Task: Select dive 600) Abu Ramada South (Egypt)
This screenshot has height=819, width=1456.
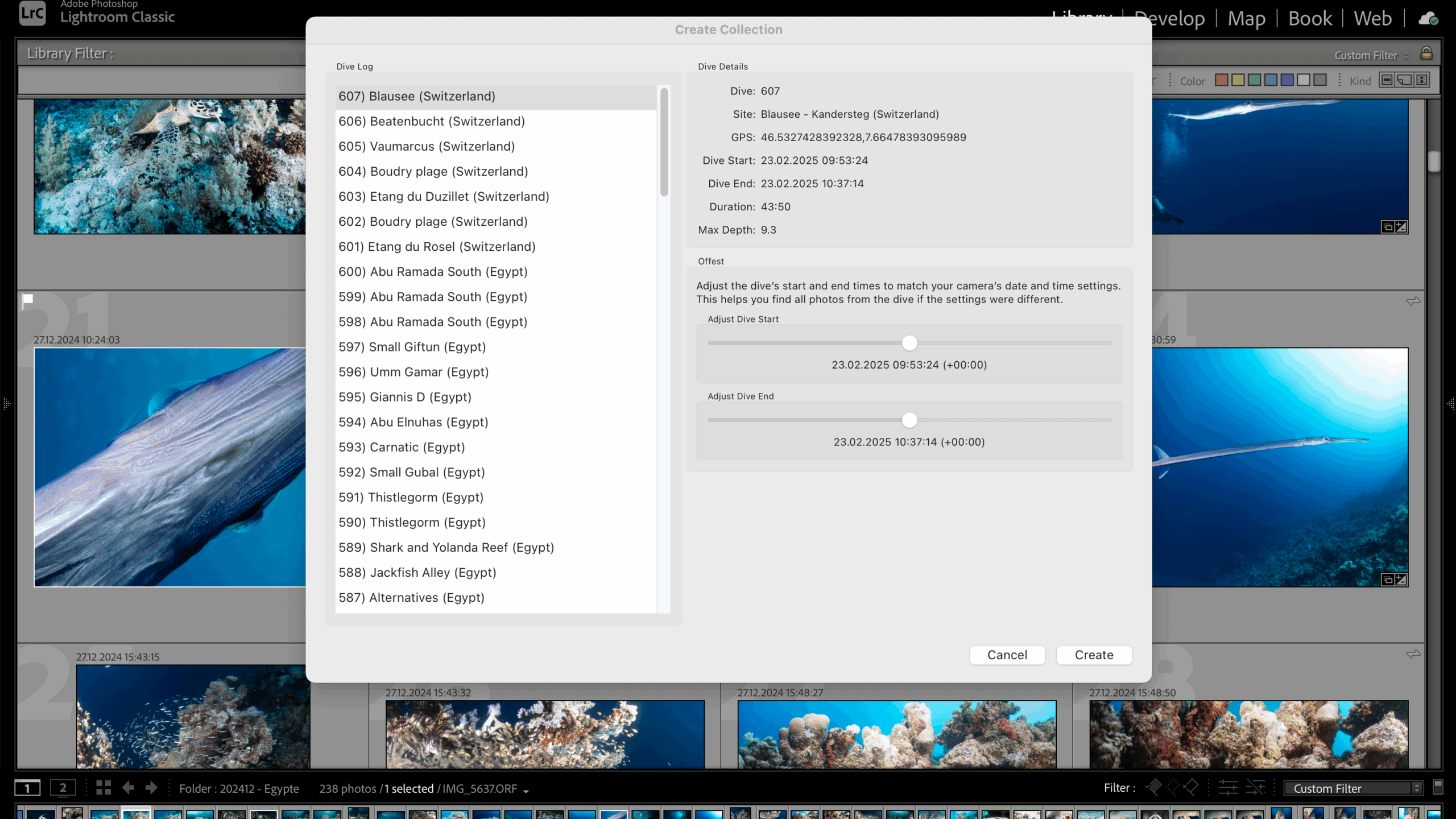Action: click(433, 271)
